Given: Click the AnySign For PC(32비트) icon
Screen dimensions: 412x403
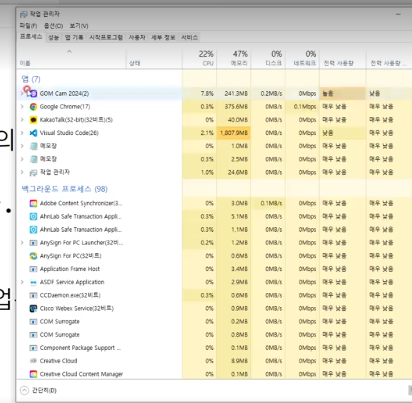Looking at the screenshot, I should (x=33, y=256).
